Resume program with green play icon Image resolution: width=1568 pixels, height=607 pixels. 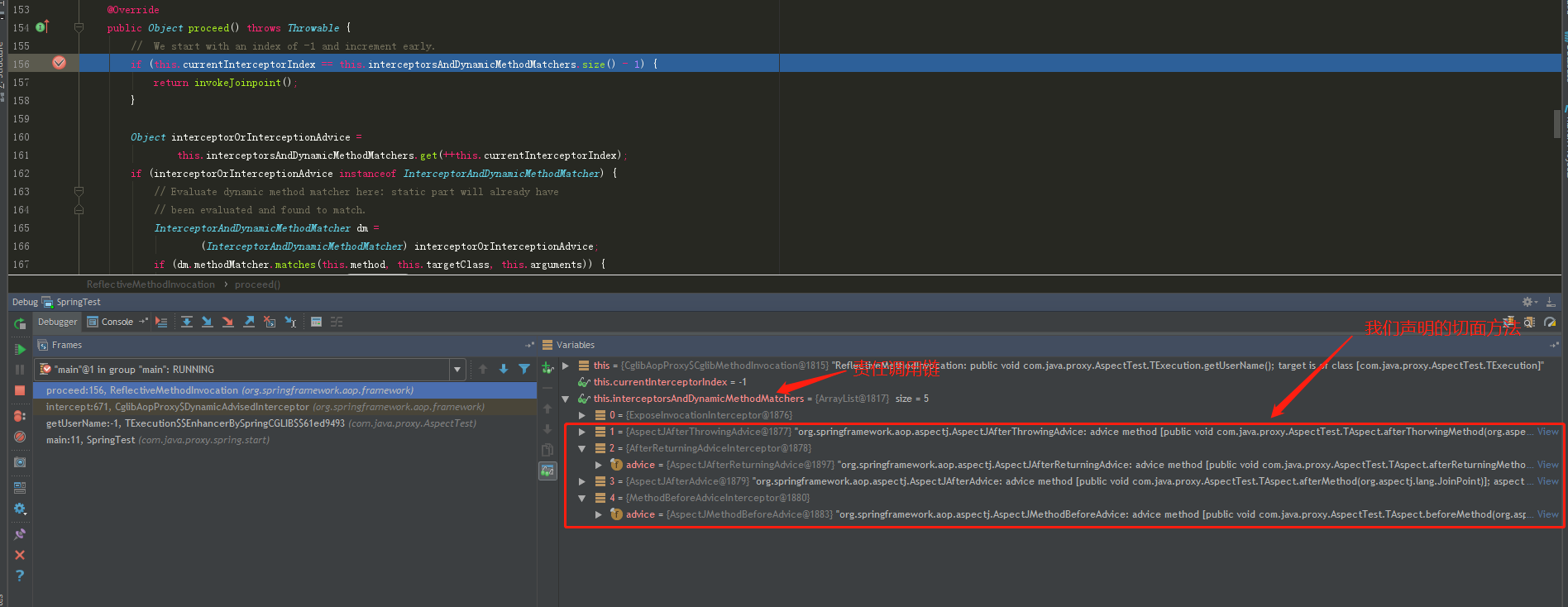pyautogui.click(x=20, y=349)
